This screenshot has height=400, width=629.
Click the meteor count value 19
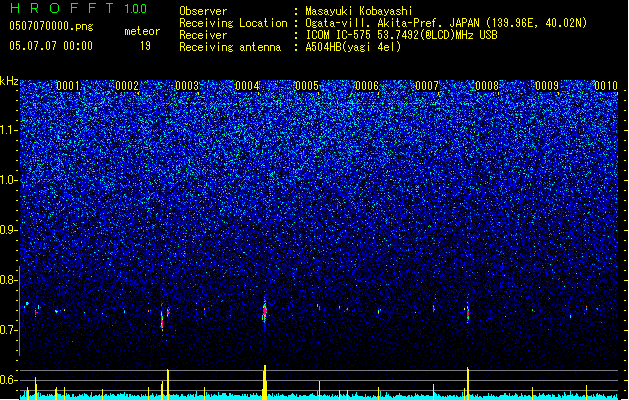pos(145,46)
